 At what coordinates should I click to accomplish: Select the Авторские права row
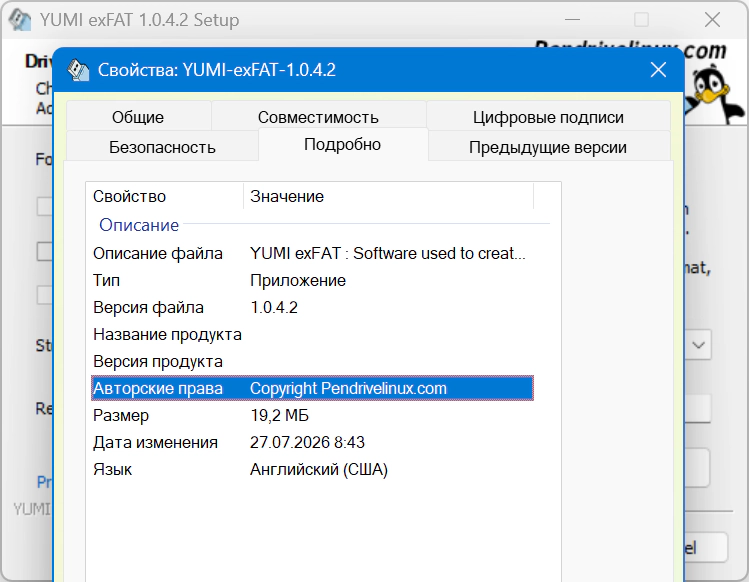[312, 388]
